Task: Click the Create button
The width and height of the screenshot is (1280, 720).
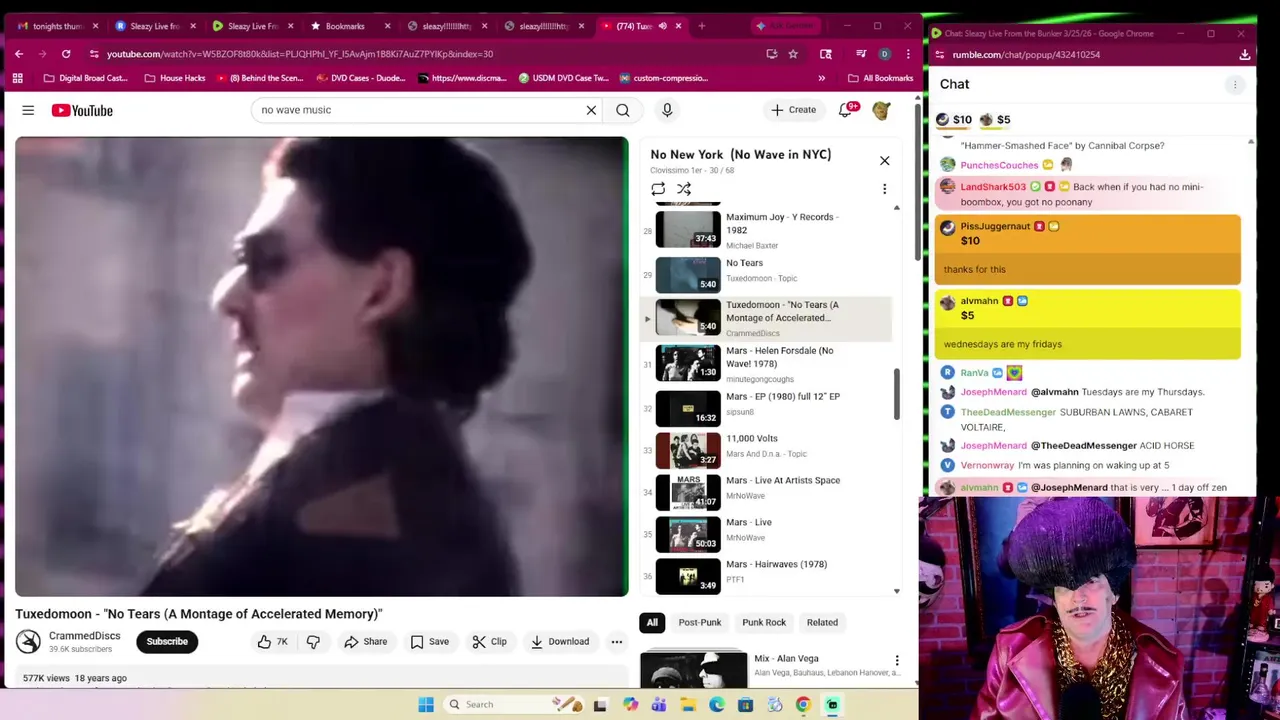Action: tap(794, 110)
